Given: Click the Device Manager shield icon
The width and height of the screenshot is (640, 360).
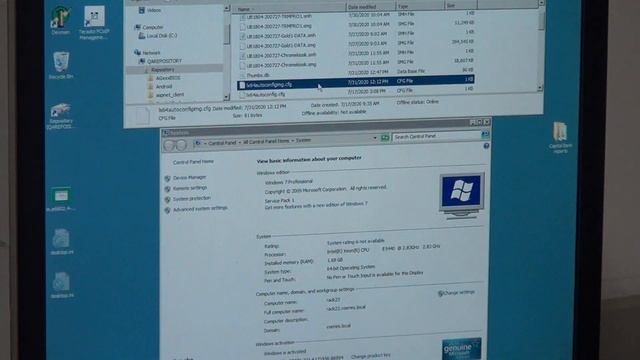Looking at the screenshot, I should tap(167, 179).
